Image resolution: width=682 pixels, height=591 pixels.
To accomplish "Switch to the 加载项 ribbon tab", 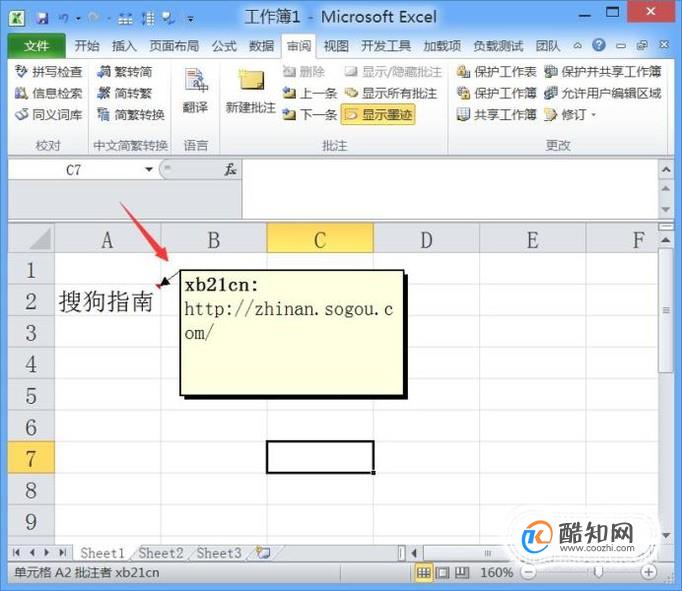I will point(442,46).
